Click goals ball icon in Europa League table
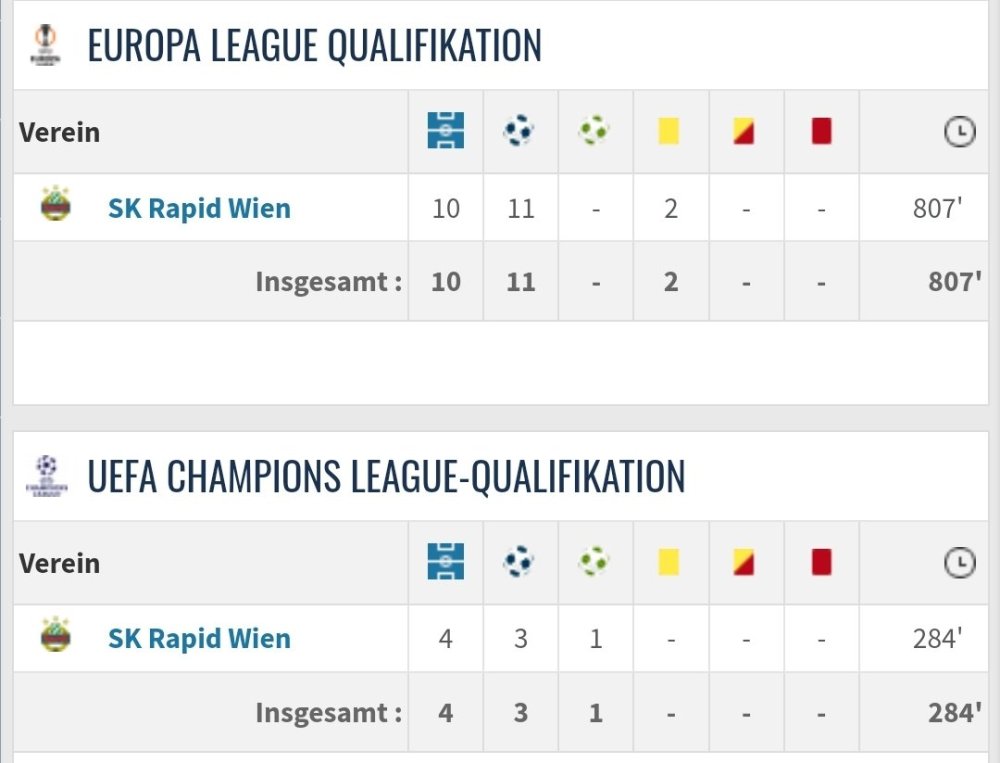 click(x=519, y=131)
